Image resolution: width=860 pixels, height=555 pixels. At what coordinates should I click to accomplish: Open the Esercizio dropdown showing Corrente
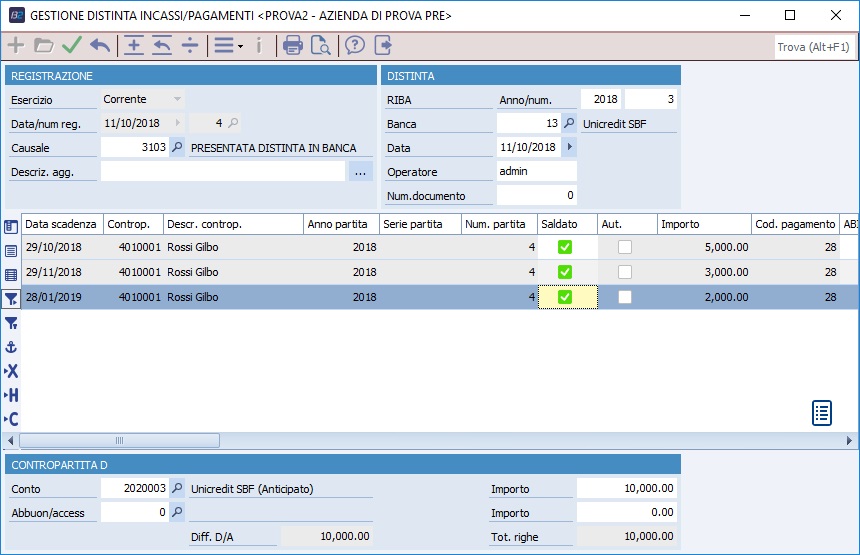pyautogui.click(x=177, y=100)
